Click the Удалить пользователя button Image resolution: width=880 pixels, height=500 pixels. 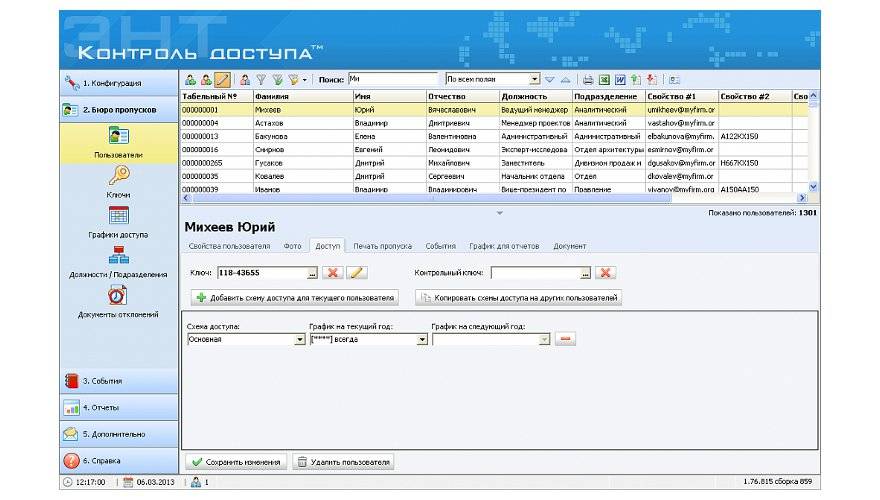[343, 462]
